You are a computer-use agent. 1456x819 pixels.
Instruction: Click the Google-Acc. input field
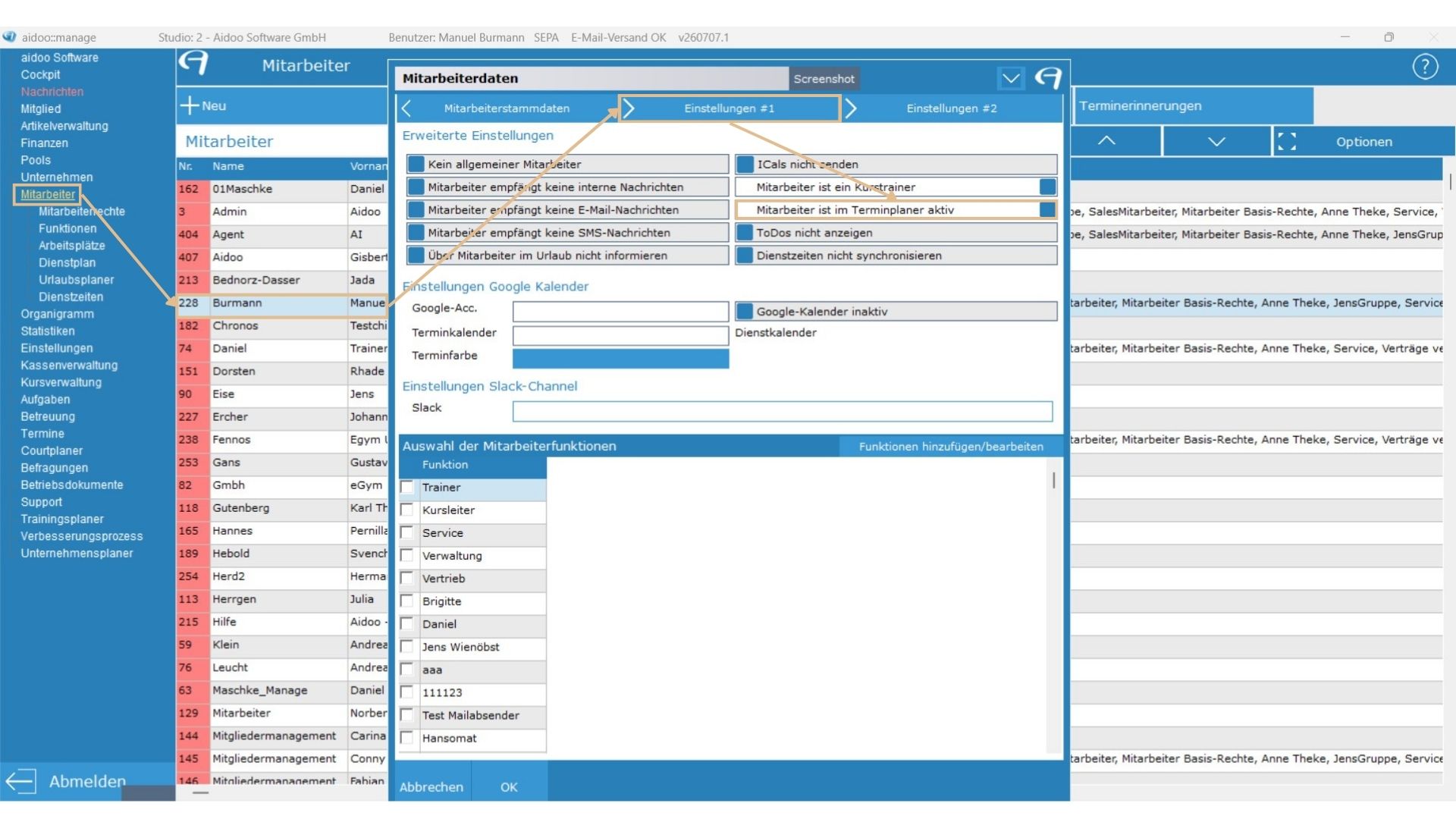click(x=620, y=311)
